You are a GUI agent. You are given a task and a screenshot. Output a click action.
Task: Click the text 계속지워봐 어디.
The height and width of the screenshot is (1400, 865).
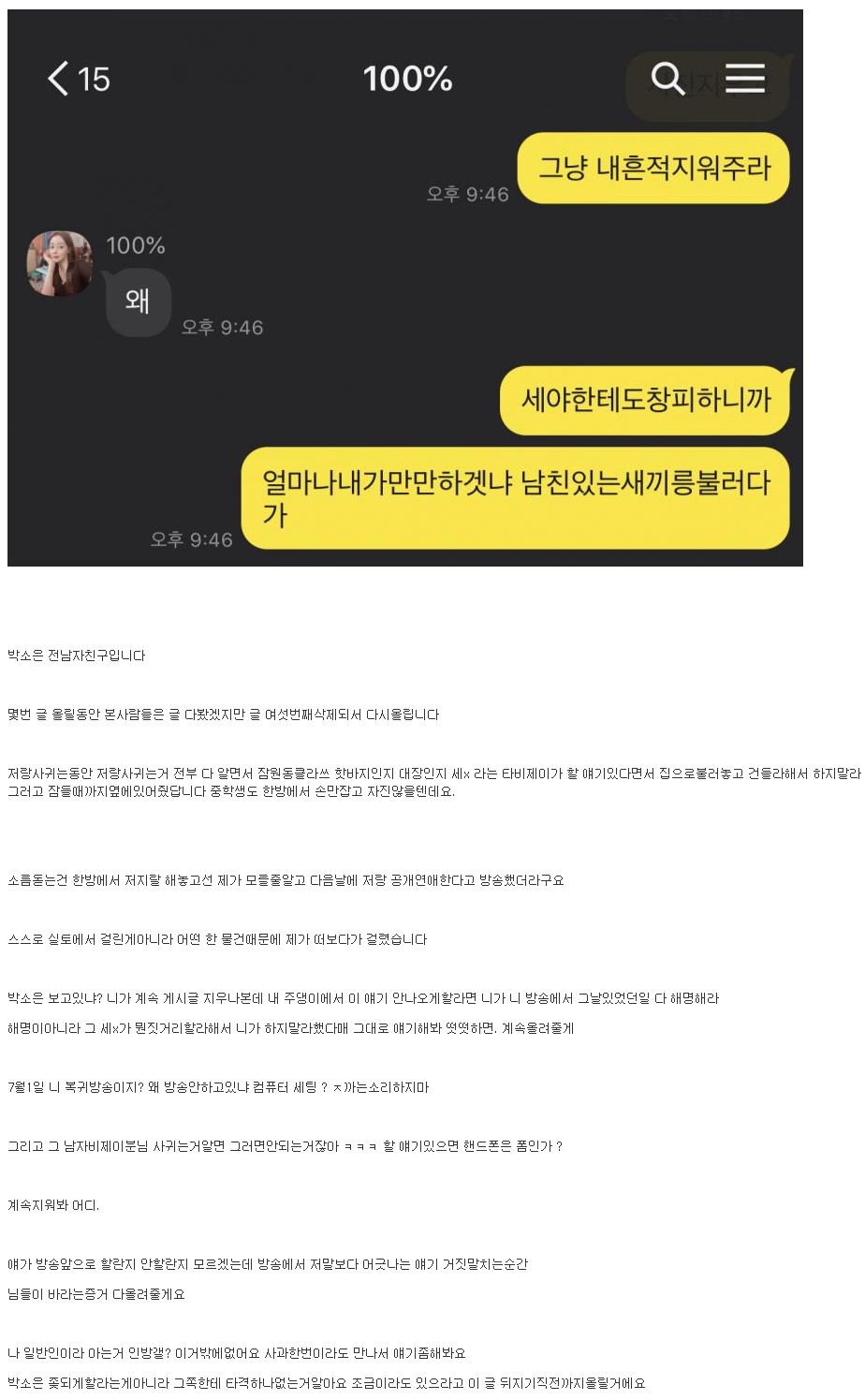tap(53, 1205)
